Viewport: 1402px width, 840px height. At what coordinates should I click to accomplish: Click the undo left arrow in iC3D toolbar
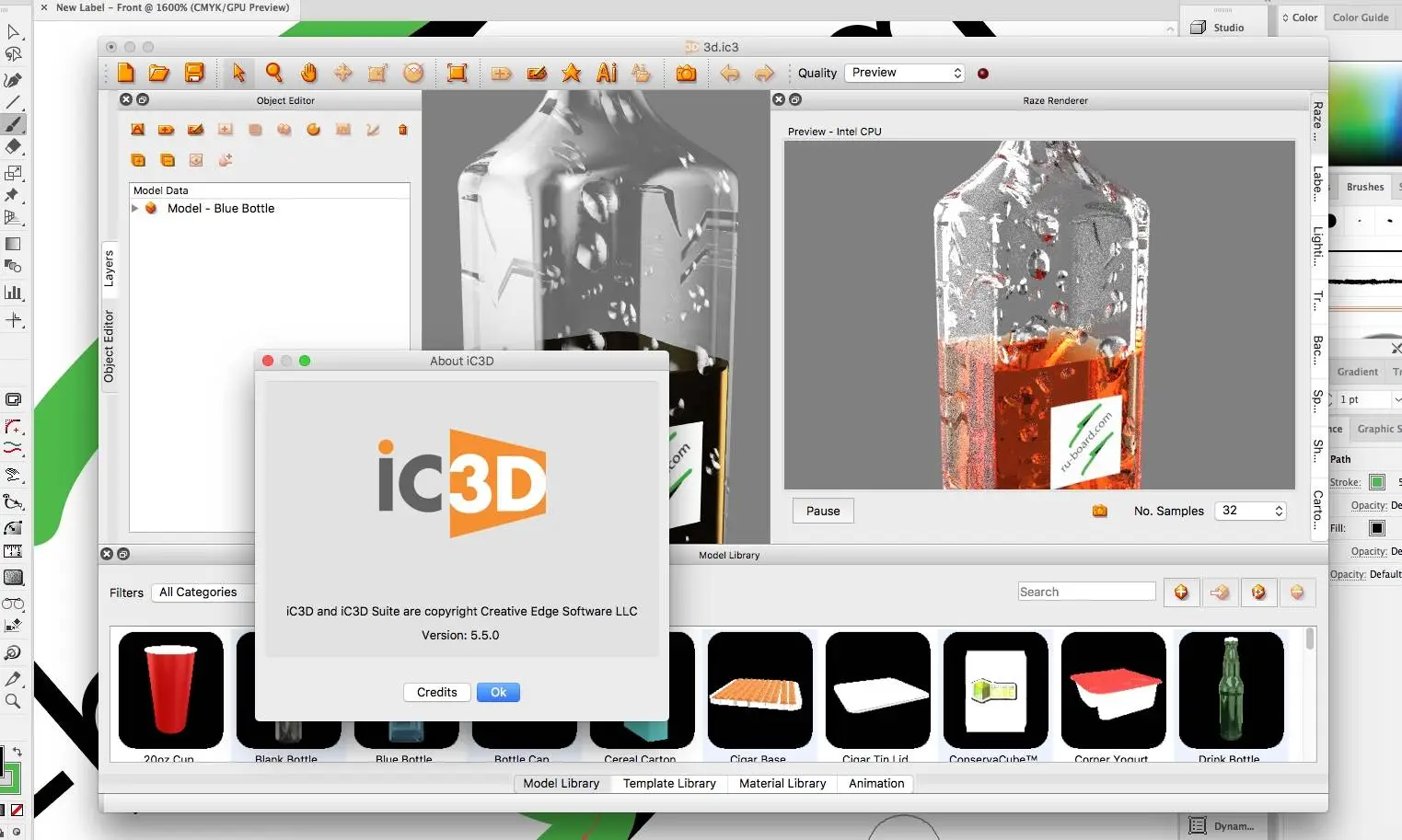tap(730, 73)
